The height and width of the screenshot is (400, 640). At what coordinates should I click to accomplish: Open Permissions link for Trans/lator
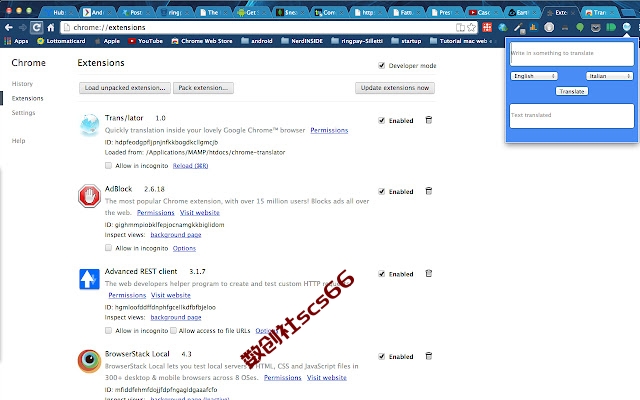pyautogui.click(x=329, y=130)
